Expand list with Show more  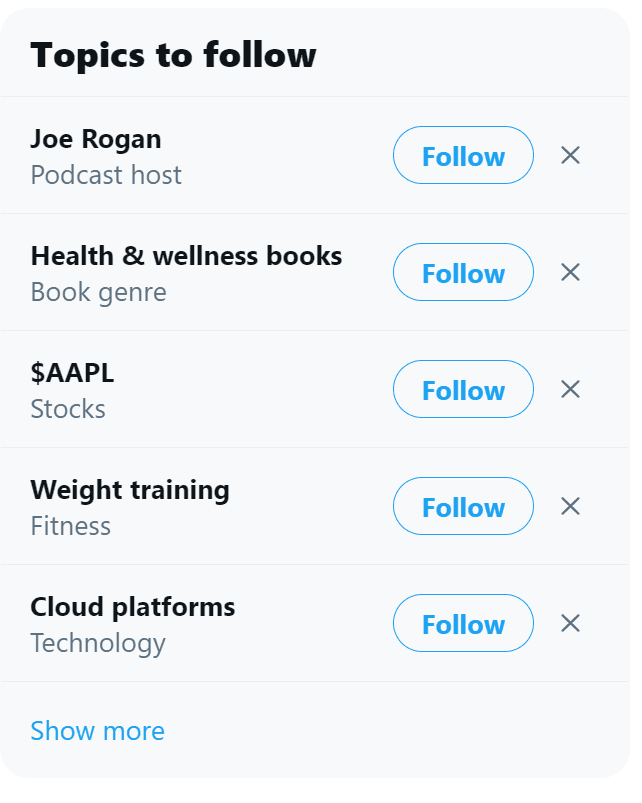click(x=97, y=731)
